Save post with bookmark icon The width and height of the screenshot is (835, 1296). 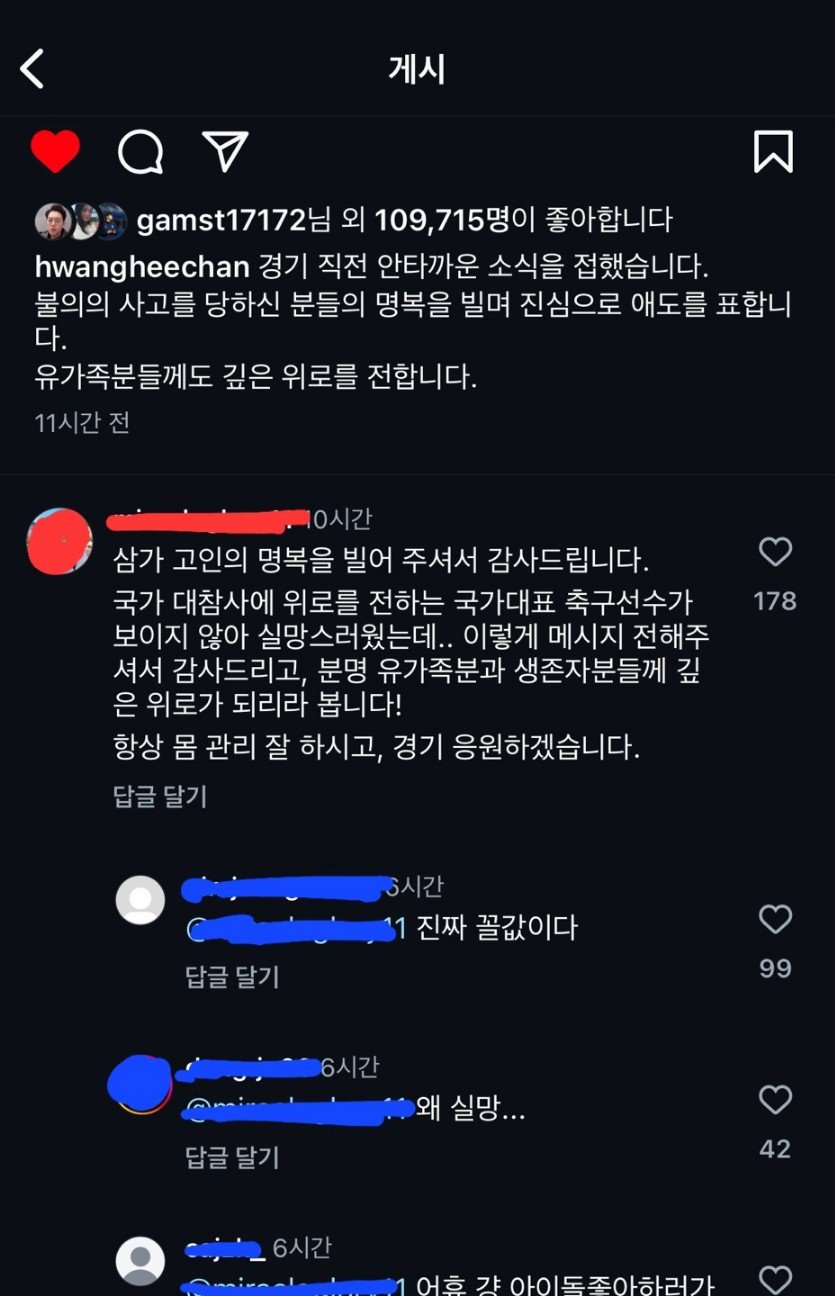pyautogui.click(x=773, y=152)
